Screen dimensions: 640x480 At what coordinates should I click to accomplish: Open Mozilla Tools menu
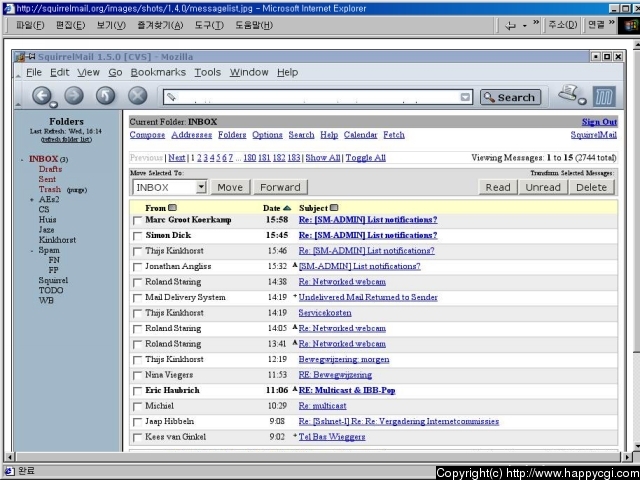207,72
